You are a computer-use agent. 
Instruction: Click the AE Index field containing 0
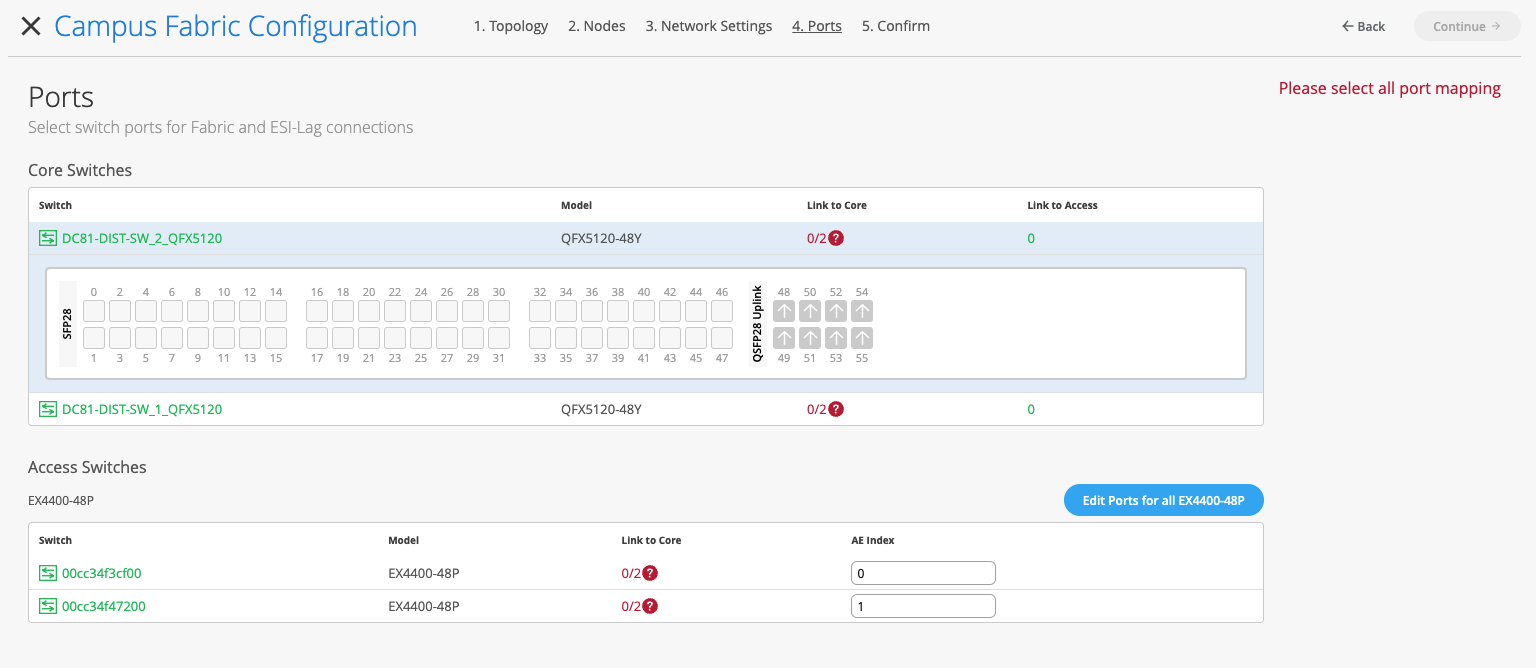coord(923,573)
